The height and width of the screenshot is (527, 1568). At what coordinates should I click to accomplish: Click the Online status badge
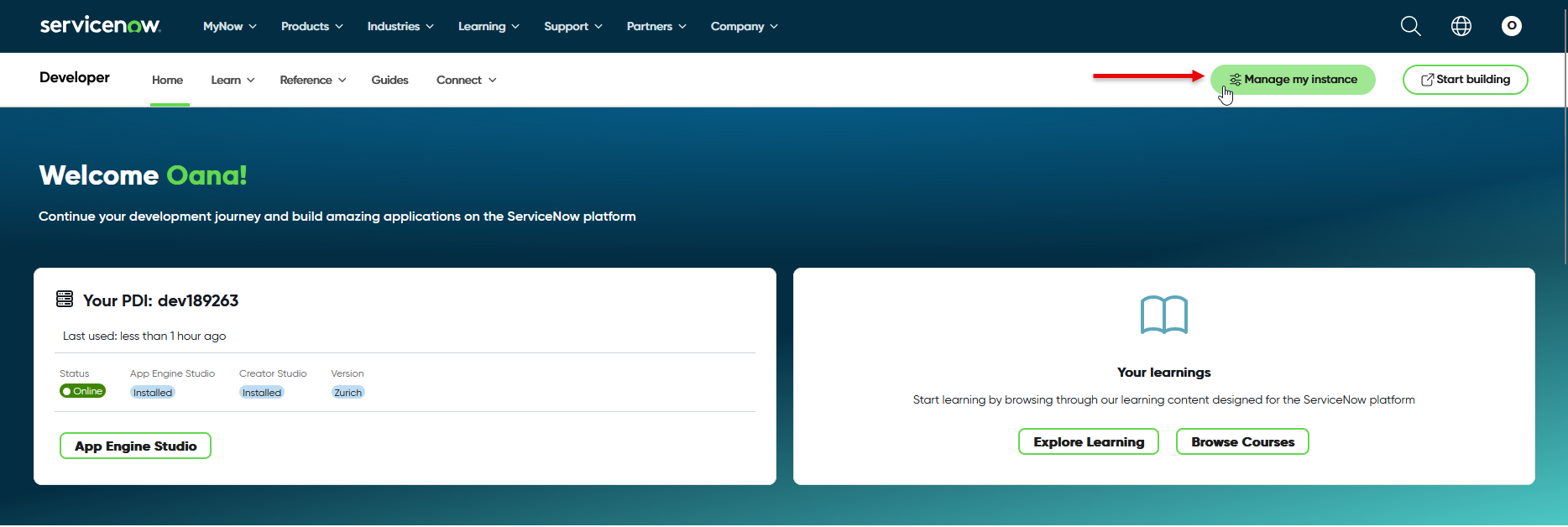click(x=82, y=391)
